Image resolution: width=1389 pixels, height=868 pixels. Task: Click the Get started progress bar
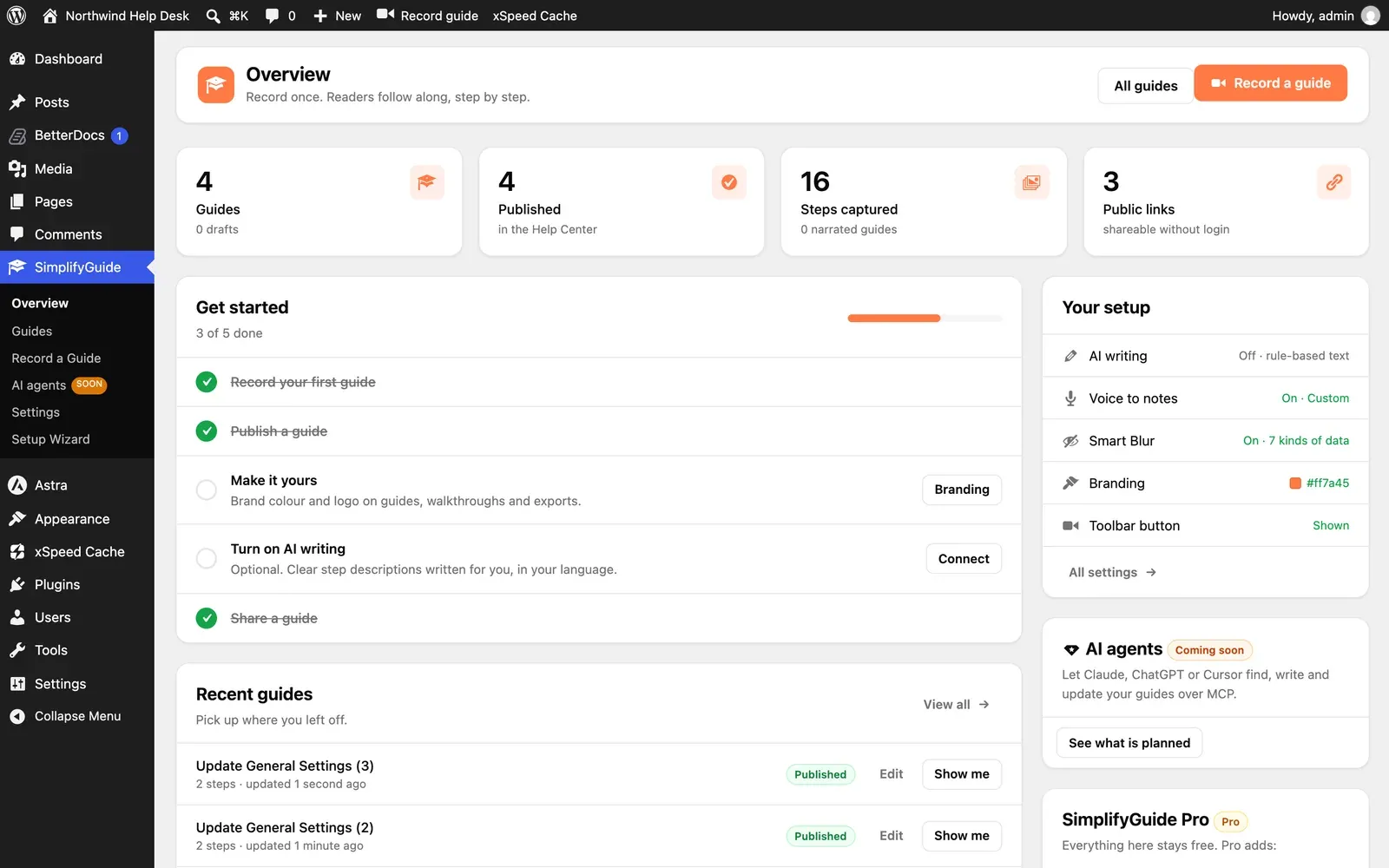pyautogui.click(x=925, y=319)
